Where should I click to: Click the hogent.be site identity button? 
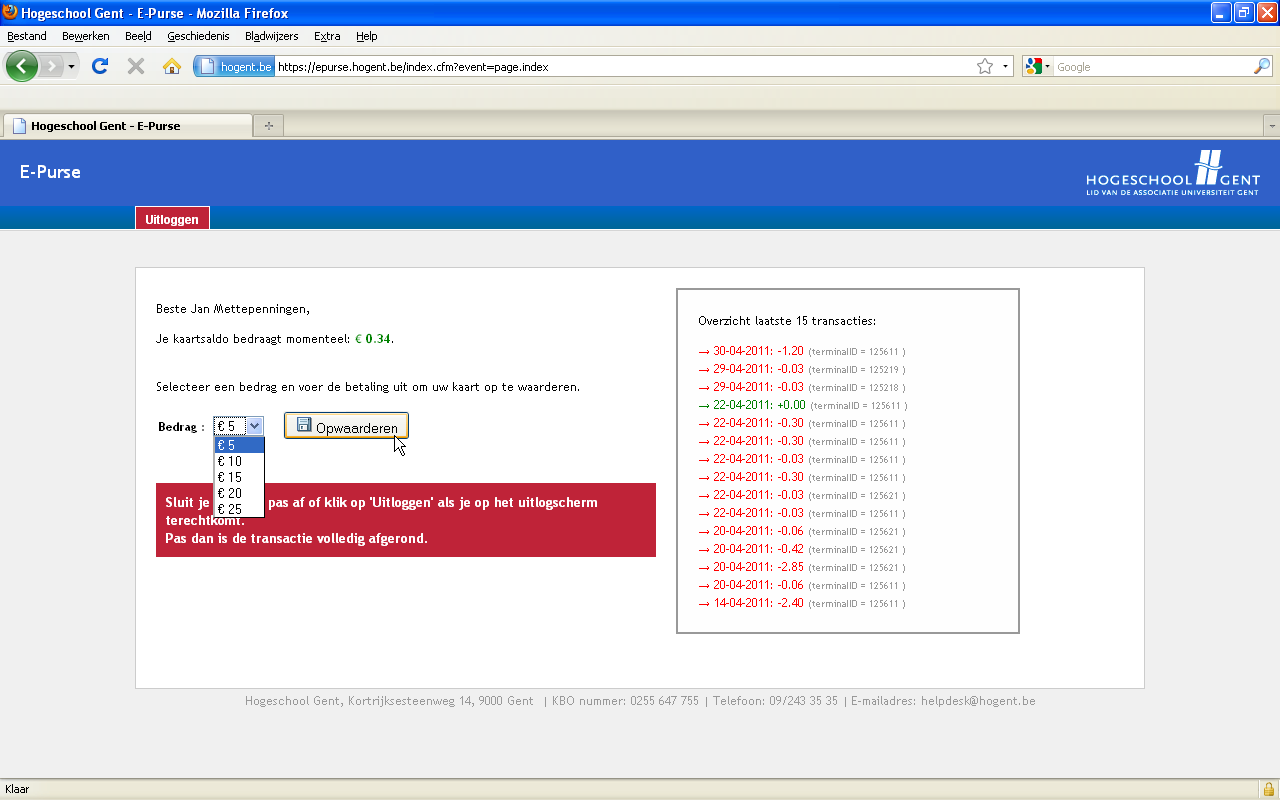click(234, 67)
